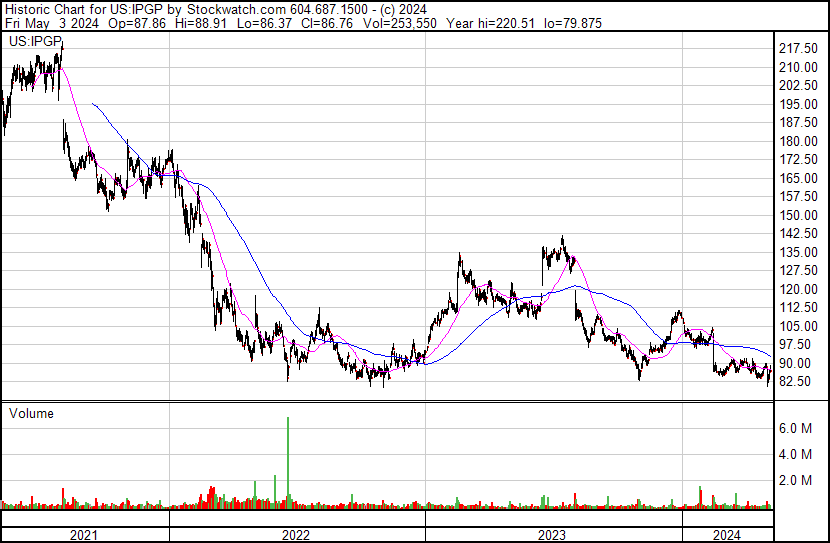Select the 142.50 price axis label
Screen dimensions: 830x543
798,233
